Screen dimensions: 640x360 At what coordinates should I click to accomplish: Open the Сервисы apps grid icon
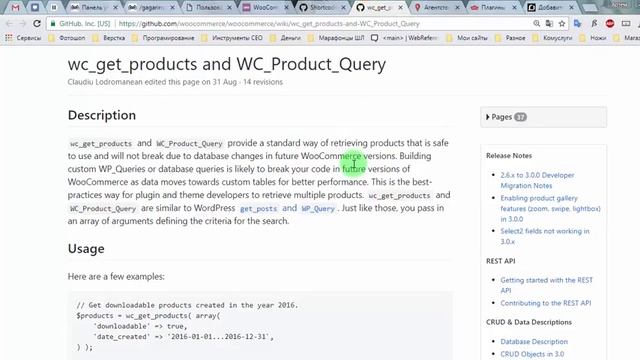coord(9,38)
